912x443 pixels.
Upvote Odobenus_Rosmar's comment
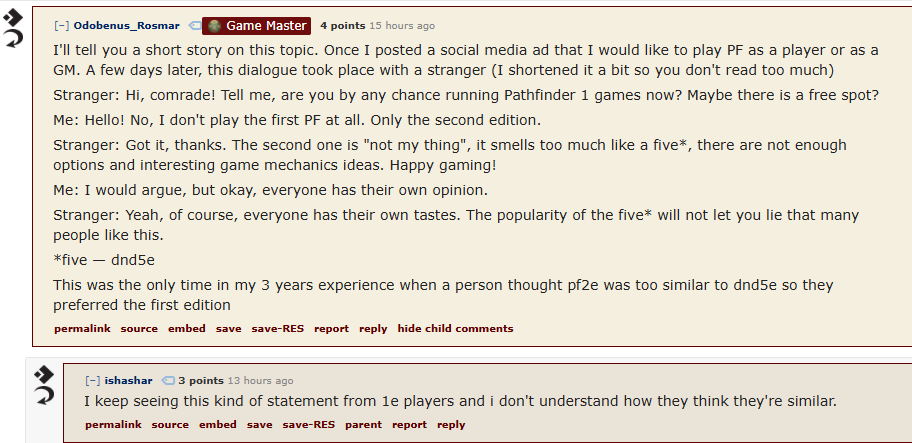coord(13,18)
